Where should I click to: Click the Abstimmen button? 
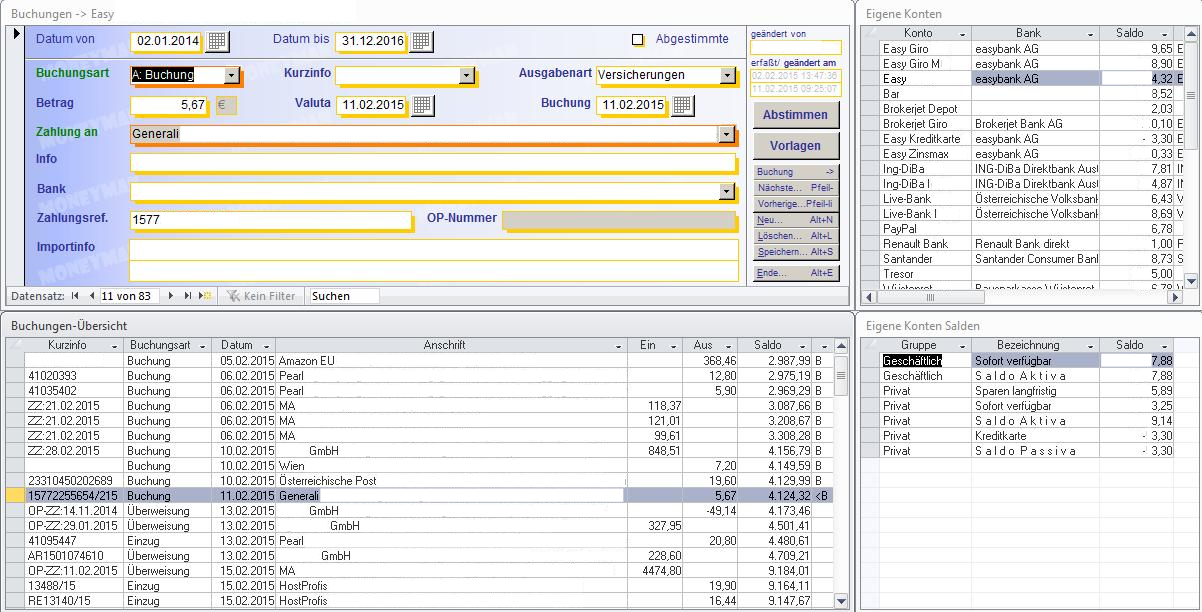click(x=795, y=115)
